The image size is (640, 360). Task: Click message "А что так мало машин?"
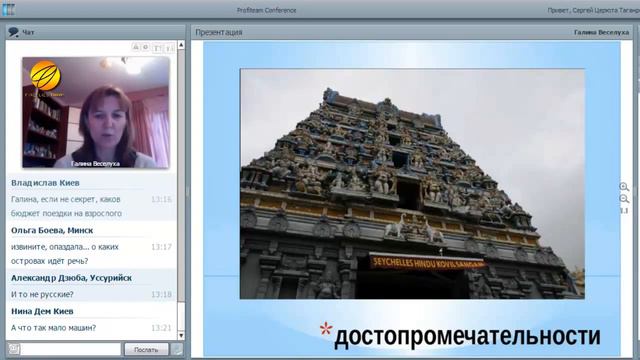53,328
